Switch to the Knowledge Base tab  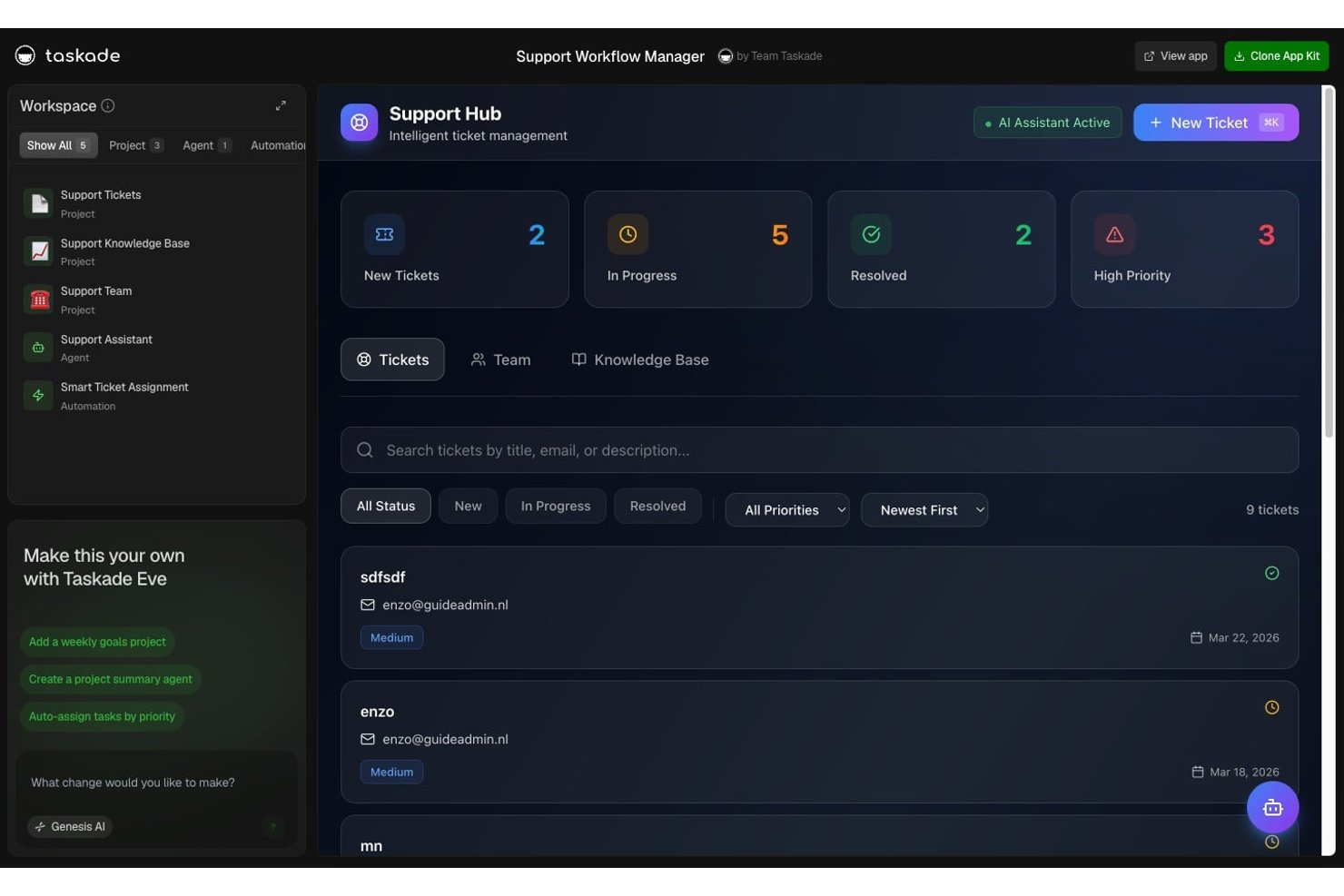click(x=640, y=359)
